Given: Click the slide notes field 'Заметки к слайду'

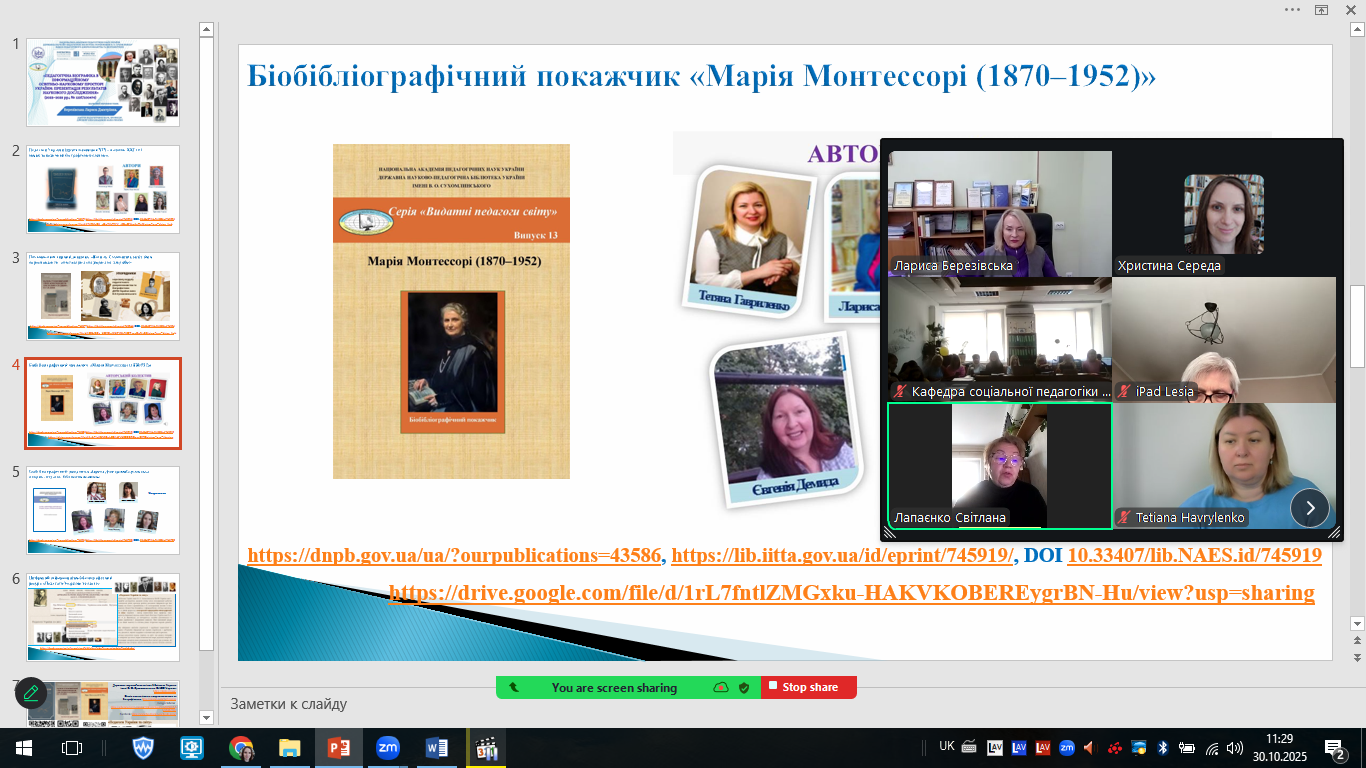Looking at the screenshot, I should (x=289, y=704).
